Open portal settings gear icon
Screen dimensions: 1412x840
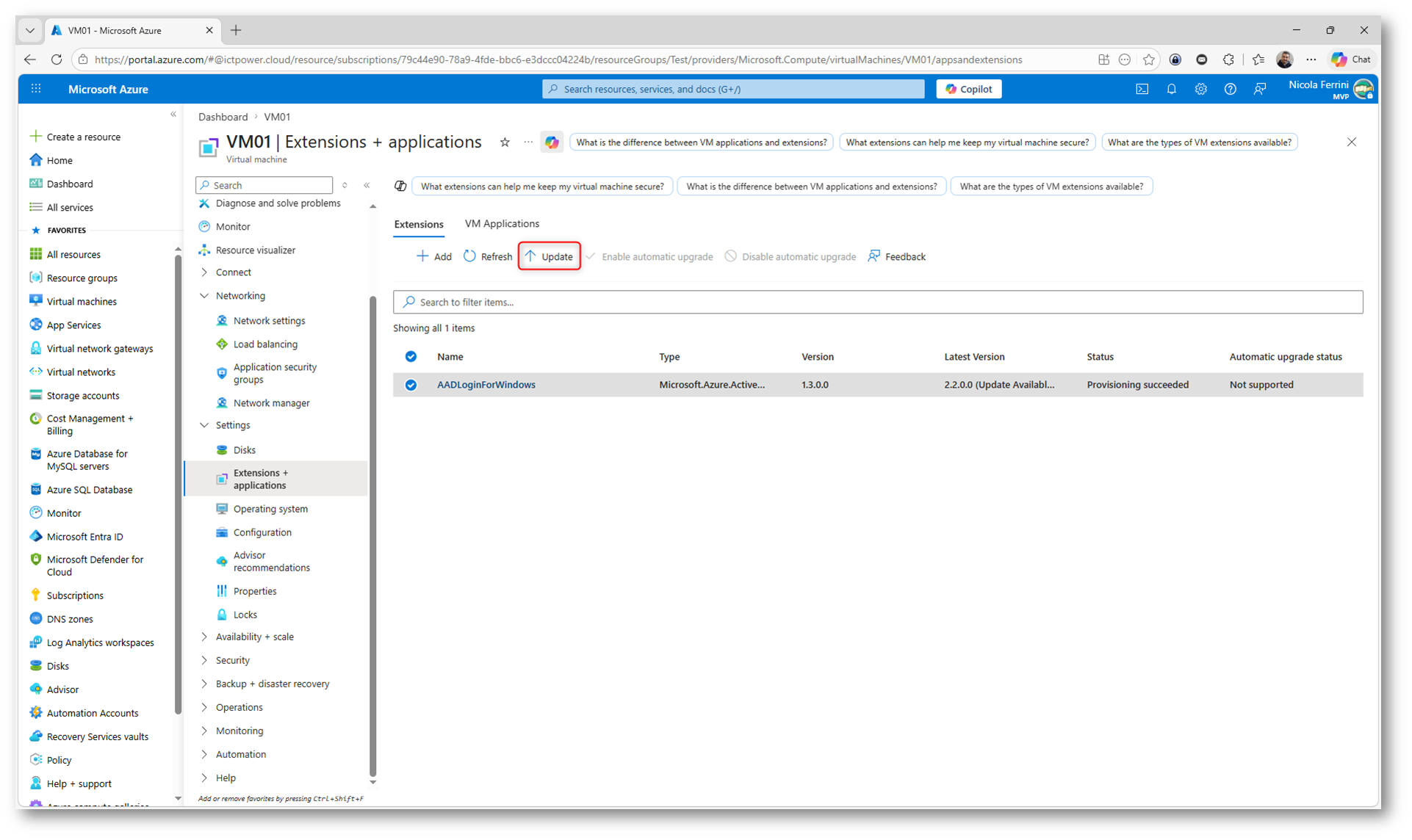tap(1200, 89)
